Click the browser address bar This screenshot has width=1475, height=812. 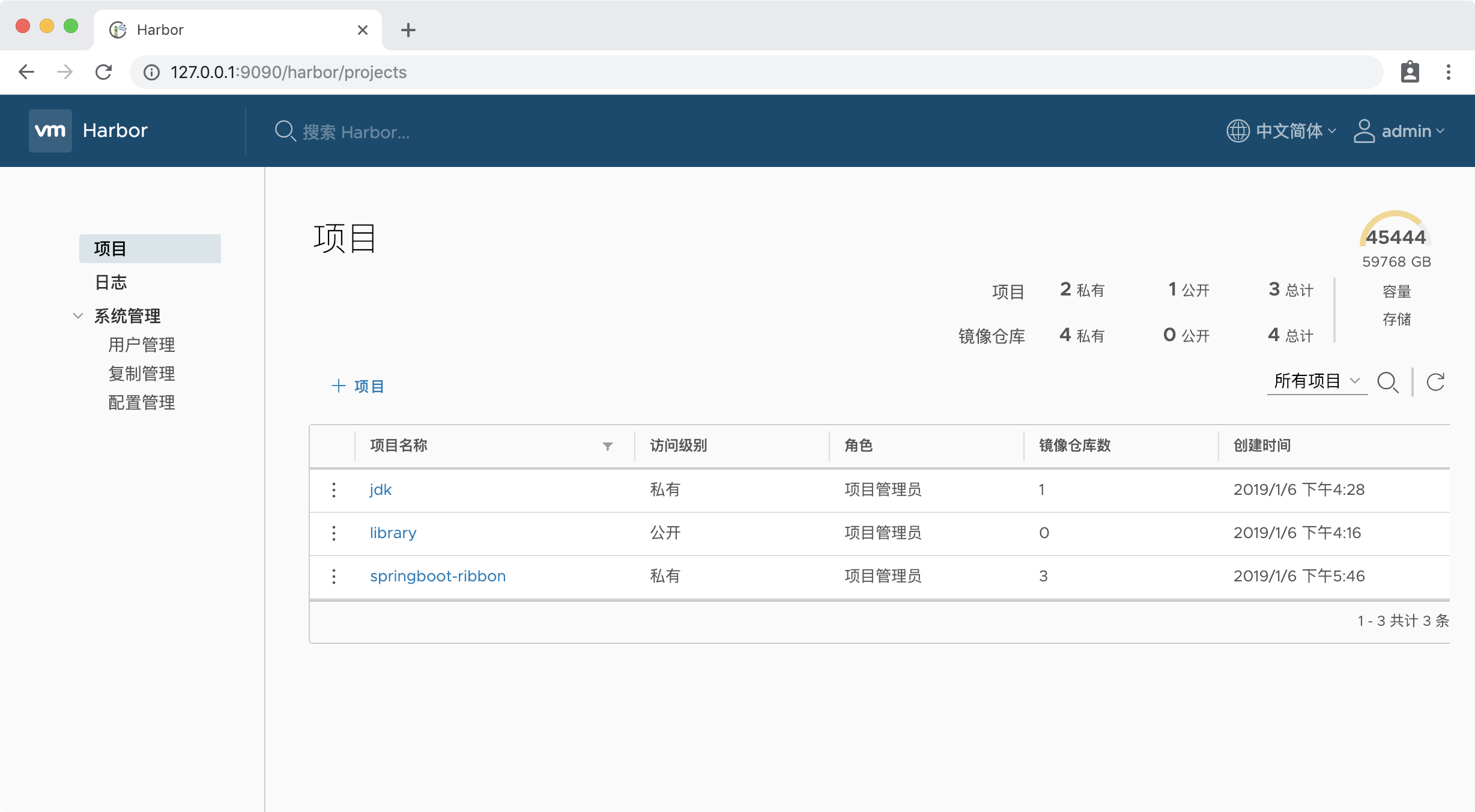tap(288, 72)
